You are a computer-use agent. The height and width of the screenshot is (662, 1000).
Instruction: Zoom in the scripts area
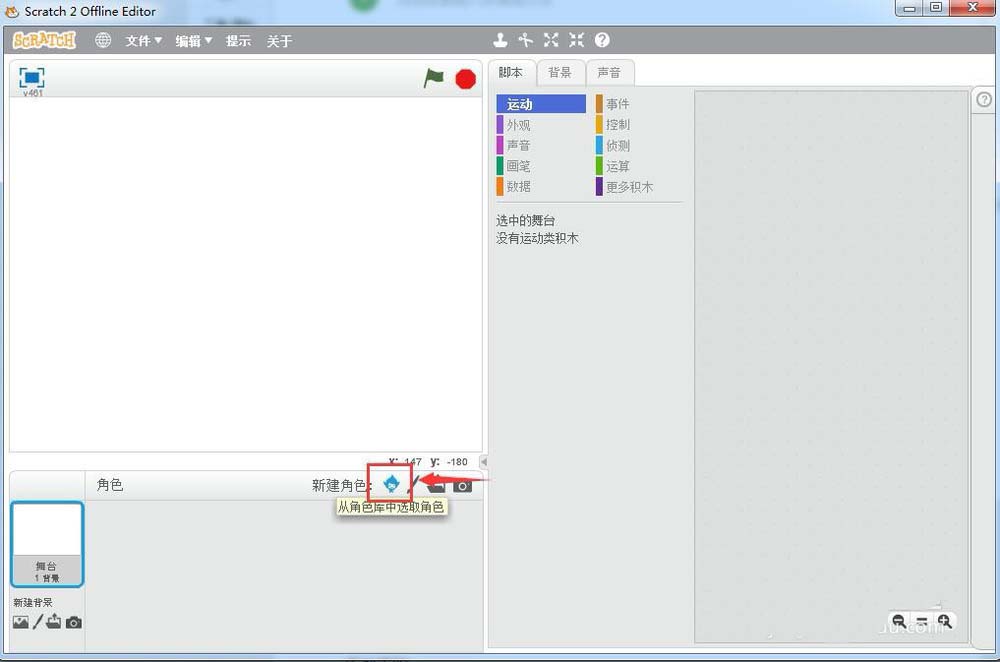coord(945,621)
